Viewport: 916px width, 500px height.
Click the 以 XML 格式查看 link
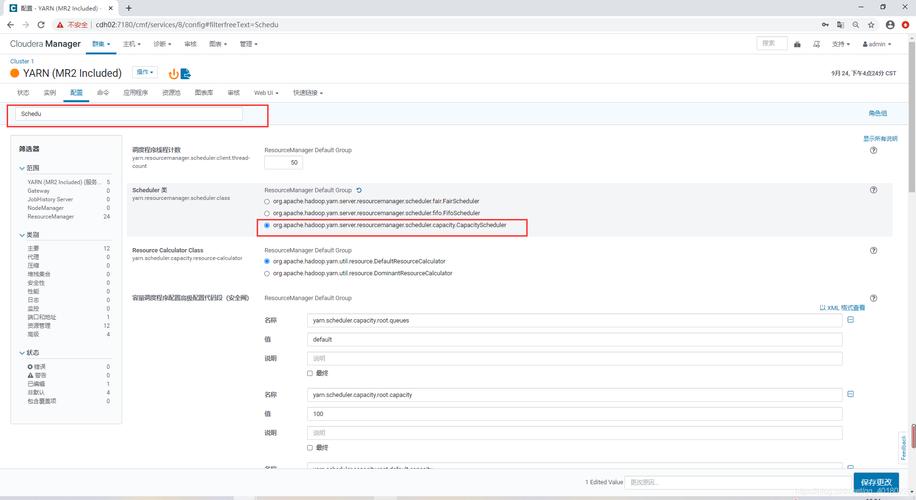click(x=842, y=308)
